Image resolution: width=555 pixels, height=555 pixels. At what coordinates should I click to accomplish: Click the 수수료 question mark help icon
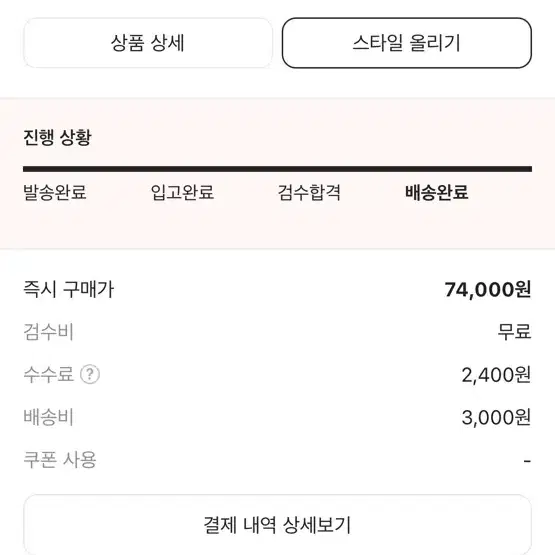click(x=90, y=374)
